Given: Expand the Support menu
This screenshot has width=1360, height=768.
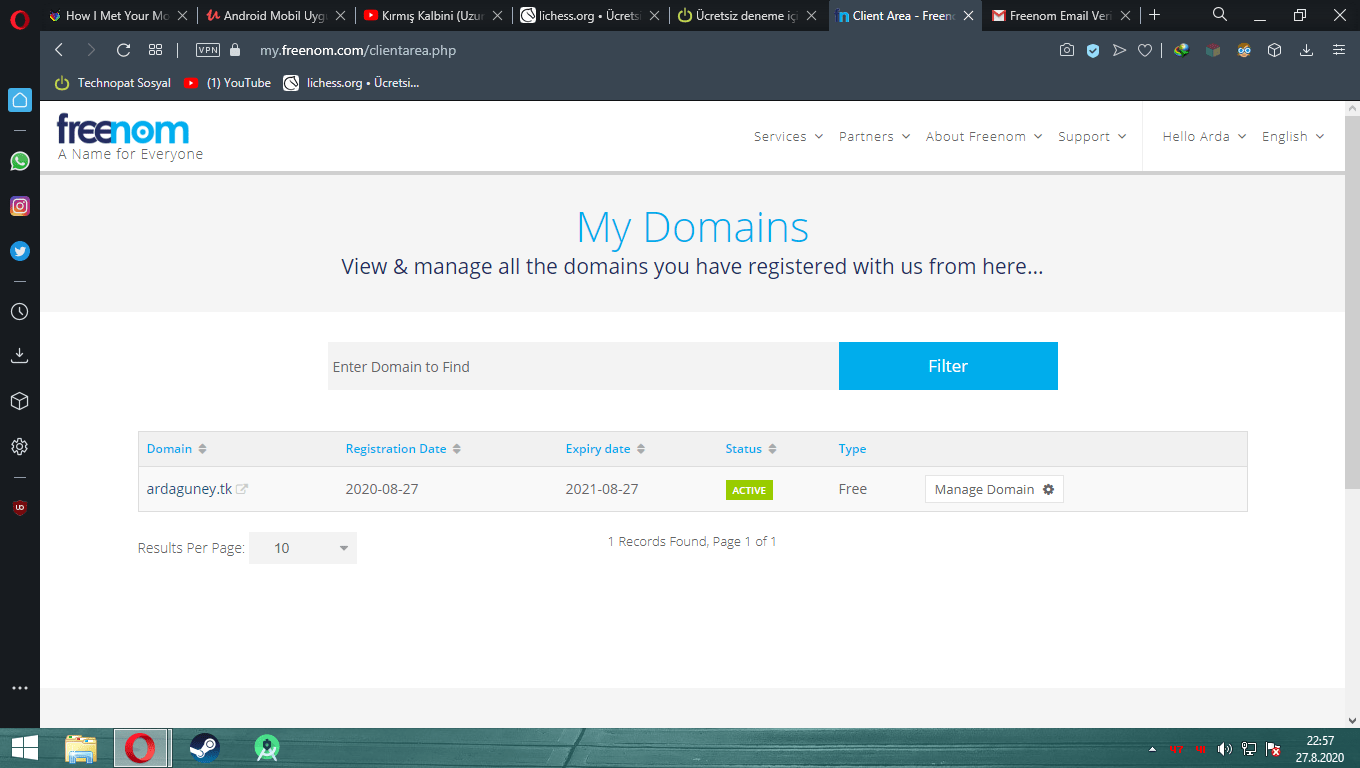Looking at the screenshot, I should coord(1093,137).
